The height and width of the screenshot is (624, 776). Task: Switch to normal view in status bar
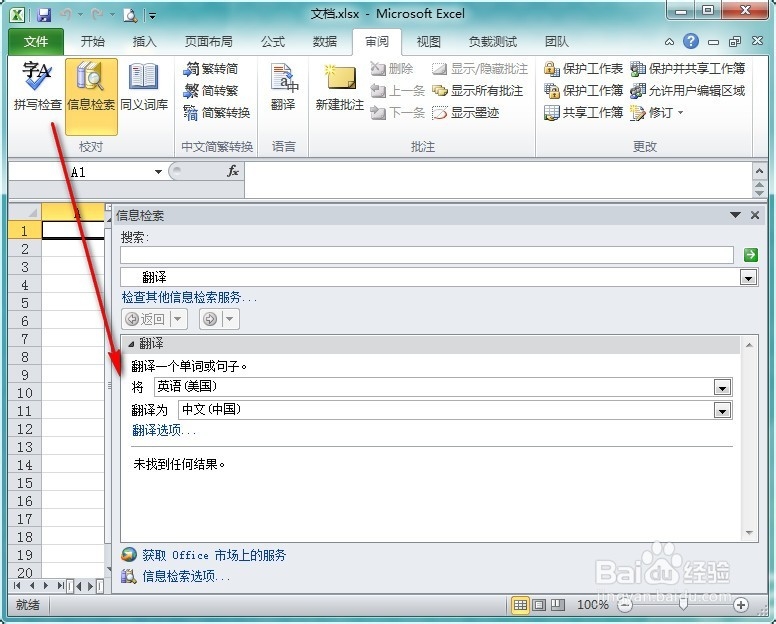[520, 605]
